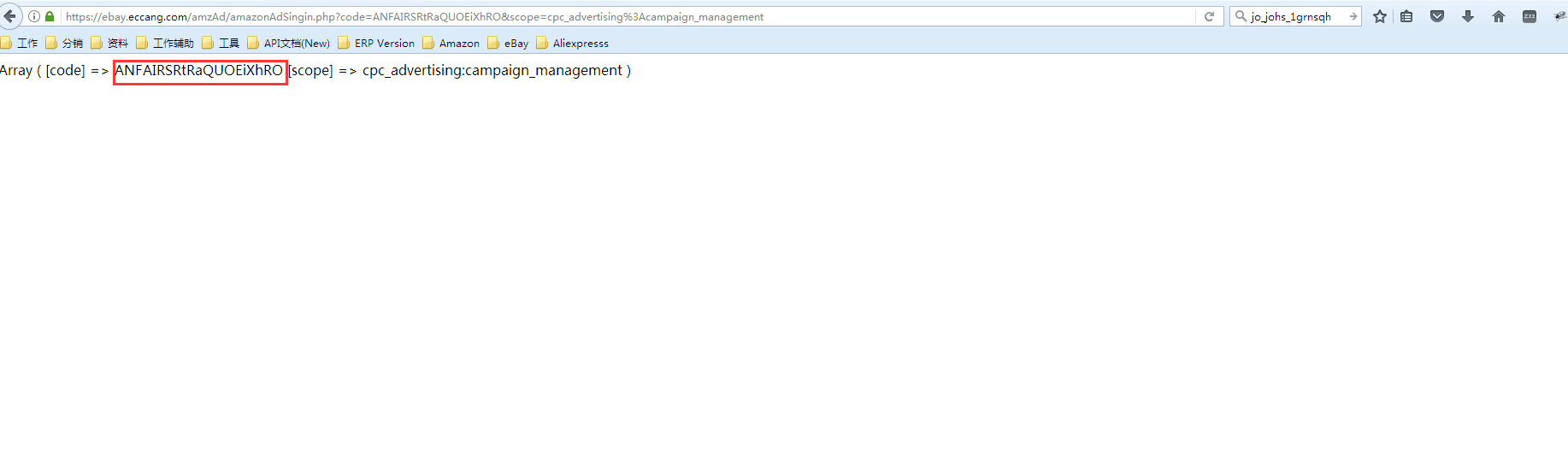The height and width of the screenshot is (470, 1568).
Task: Go to the browser home page
Action: tap(1499, 16)
